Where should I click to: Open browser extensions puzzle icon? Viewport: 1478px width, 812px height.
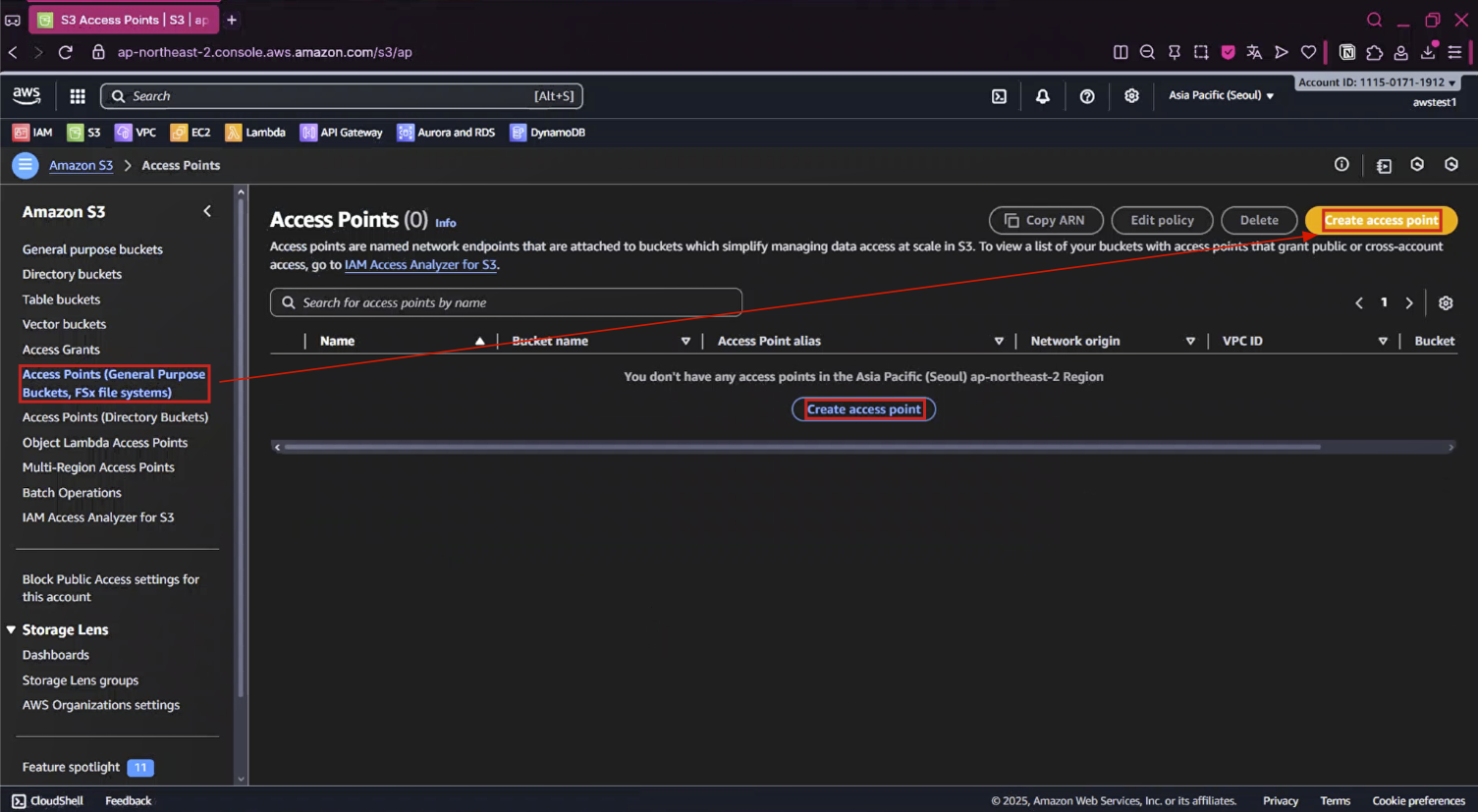[x=1375, y=52]
